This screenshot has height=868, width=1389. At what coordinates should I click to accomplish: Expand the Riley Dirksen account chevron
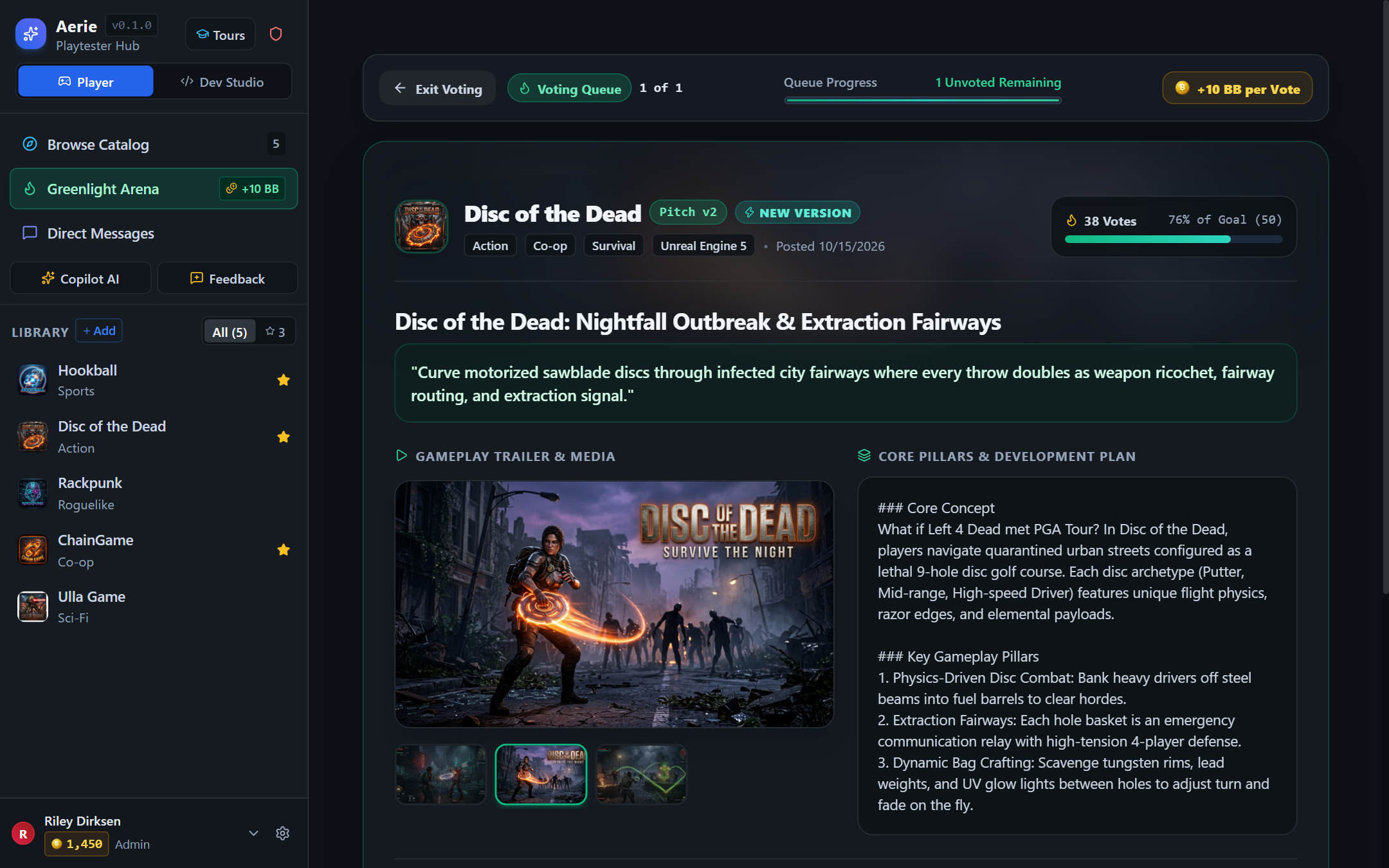253,833
